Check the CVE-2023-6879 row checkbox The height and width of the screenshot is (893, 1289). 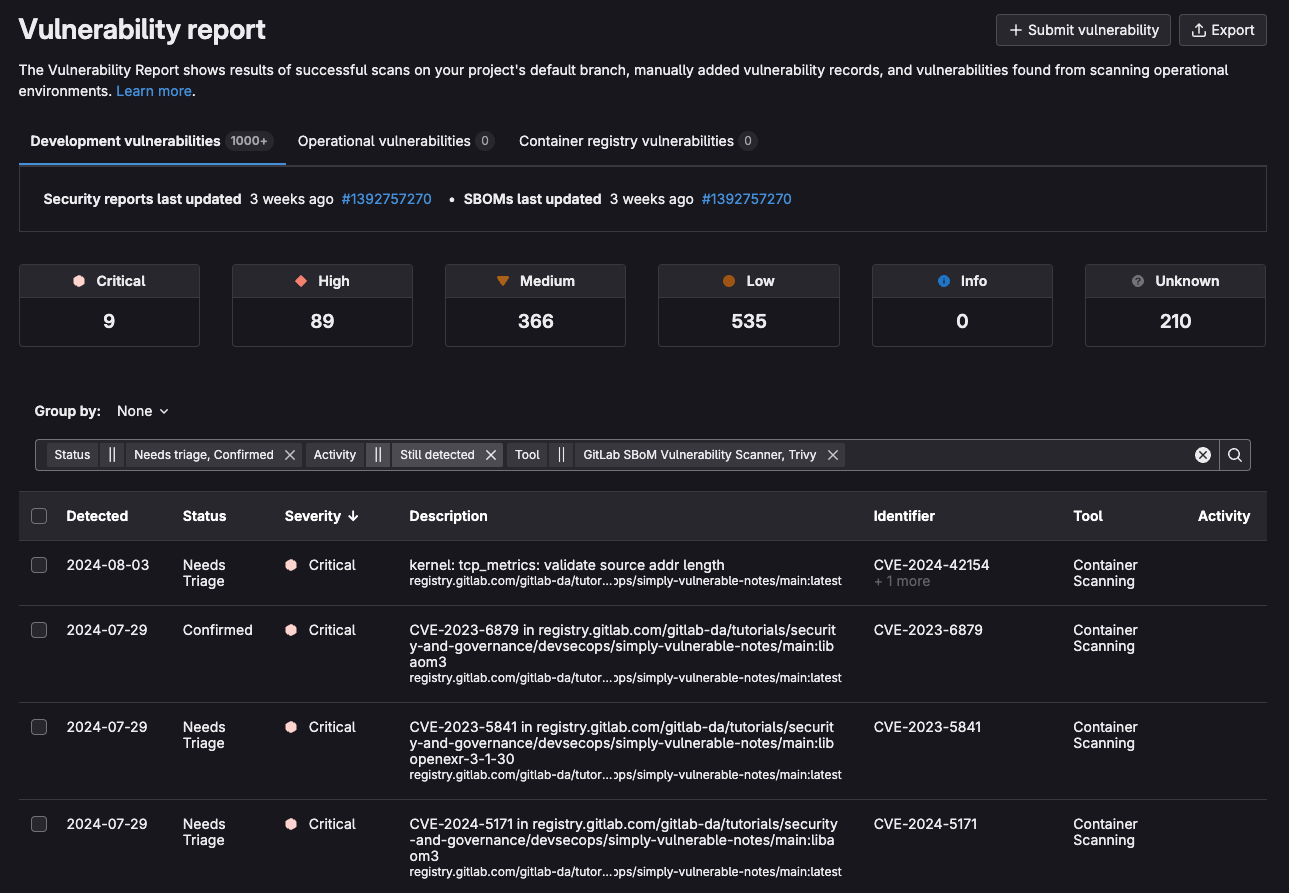[39, 630]
